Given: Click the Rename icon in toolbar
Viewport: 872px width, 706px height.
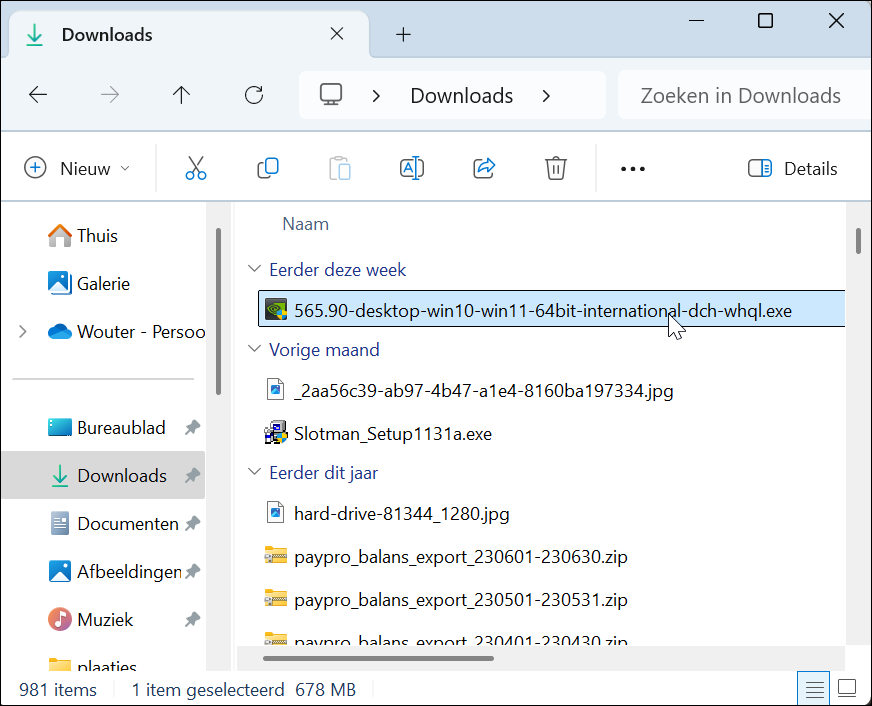Looking at the screenshot, I should [x=412, y=168].
